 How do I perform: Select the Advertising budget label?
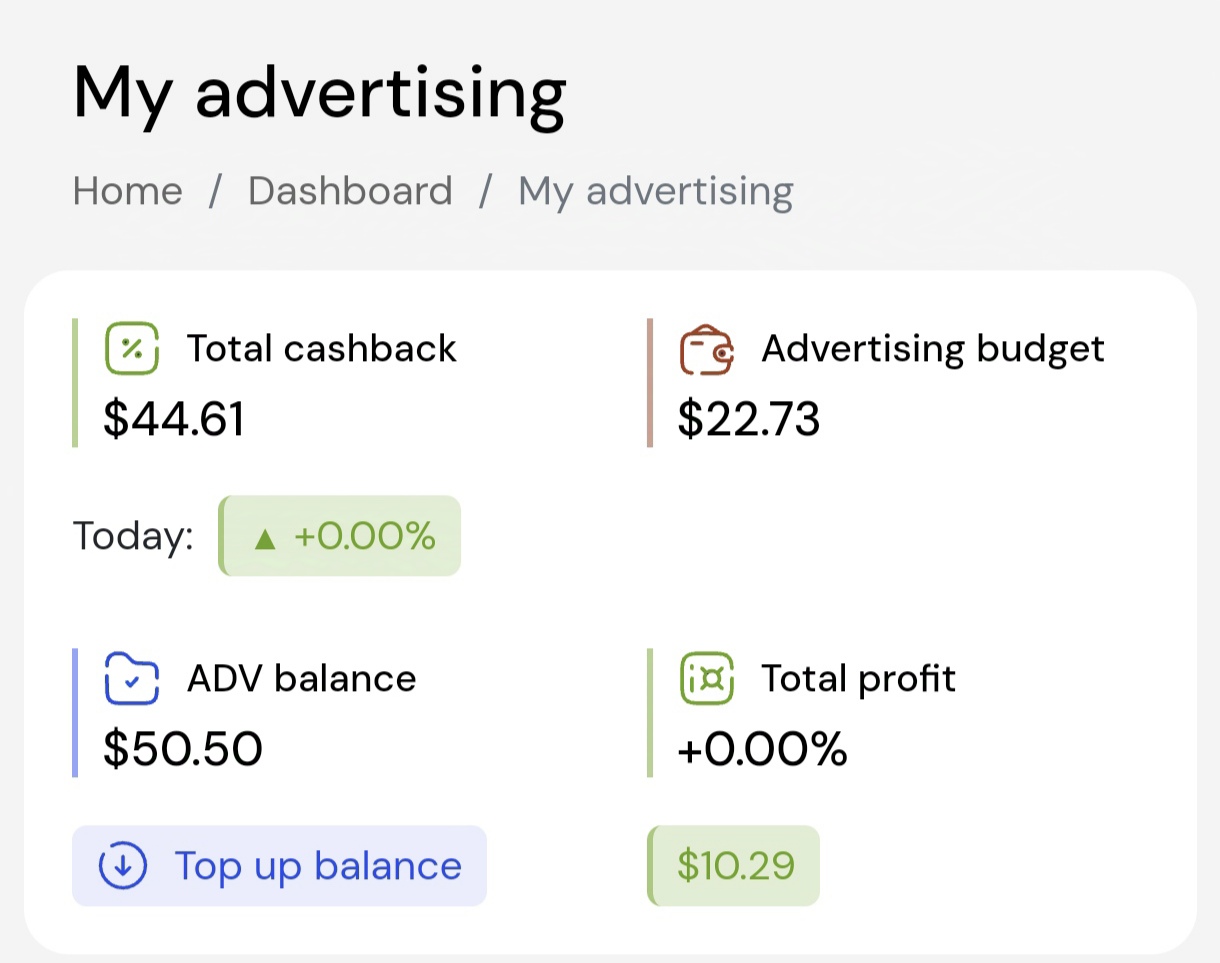pos(933,348)
